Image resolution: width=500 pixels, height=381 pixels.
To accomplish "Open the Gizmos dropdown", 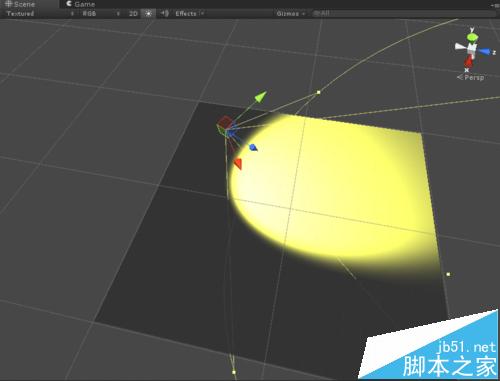I will pyautogui.click(x=291, y=13).
